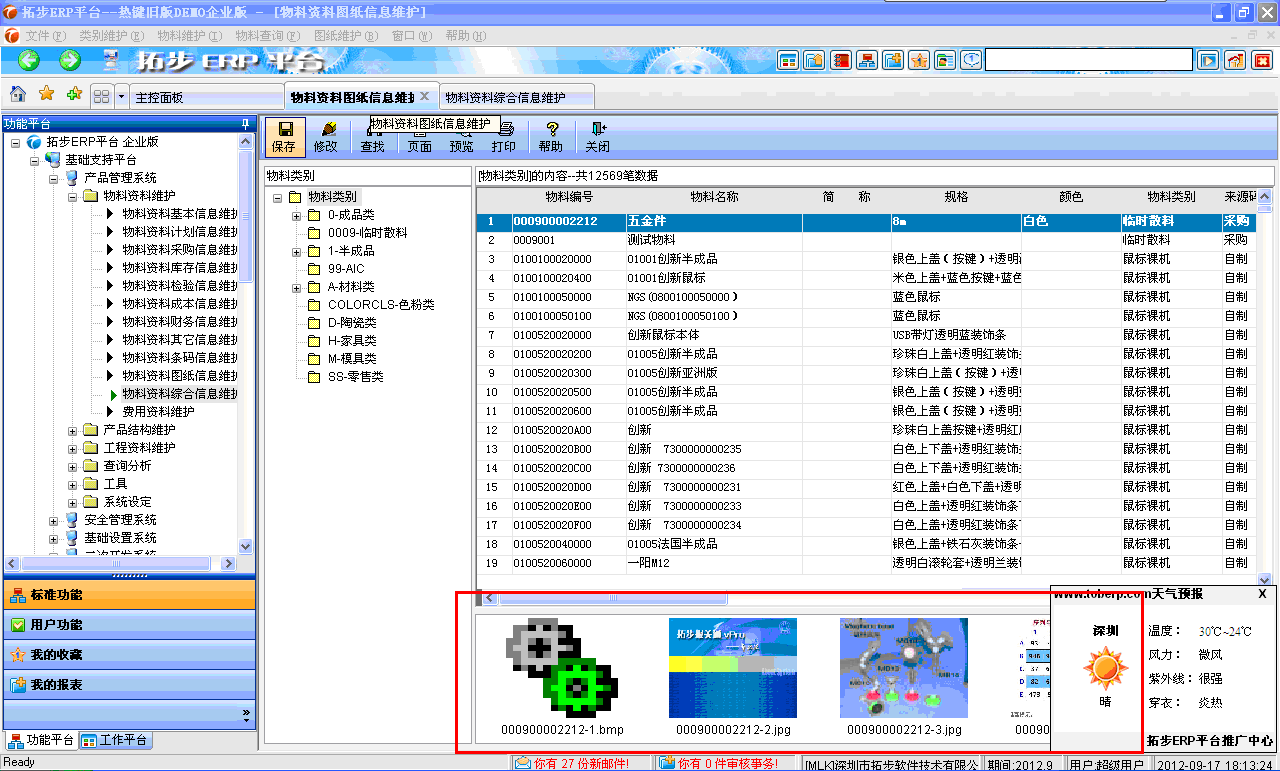This screenshot has height=771, width=1280.
Task: Open the 用户功能 panel button
Action: 57,625
